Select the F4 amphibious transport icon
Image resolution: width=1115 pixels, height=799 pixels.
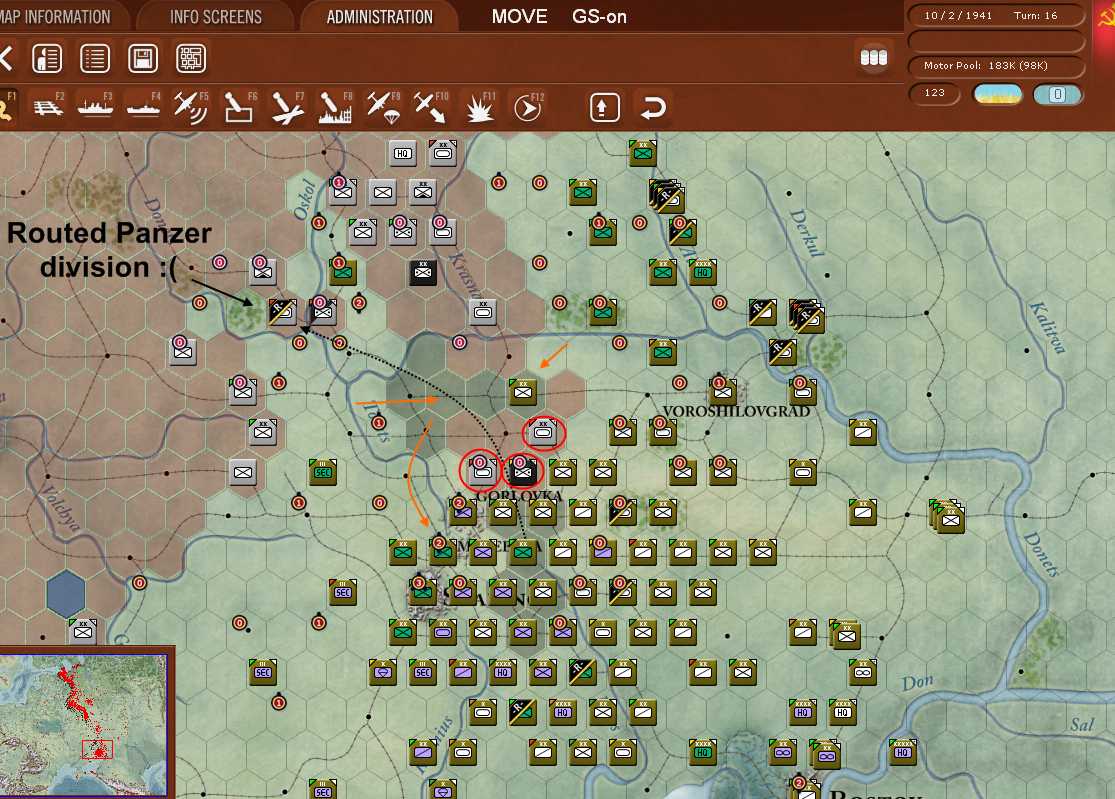pyautogui.click(x=143, y=107)
